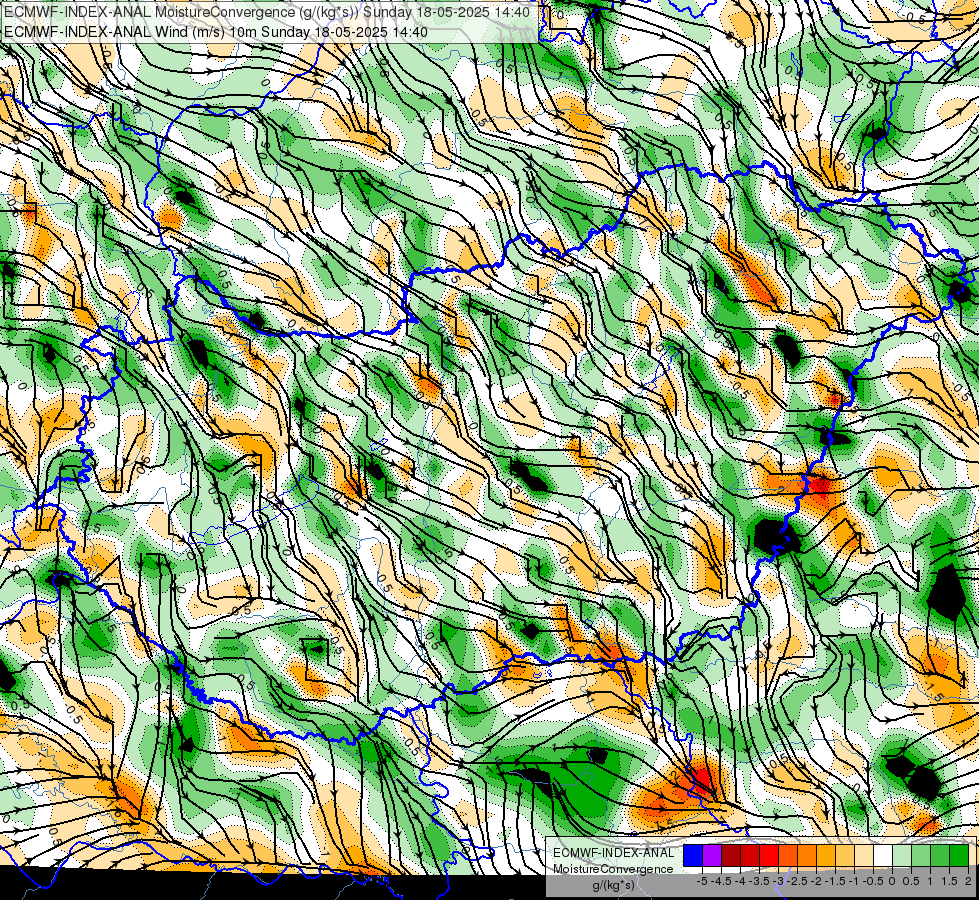Click the legend tick value -2.5
The height and width of the screenshot is (900, 979).
pyautogui.click(x=797, y=881)
